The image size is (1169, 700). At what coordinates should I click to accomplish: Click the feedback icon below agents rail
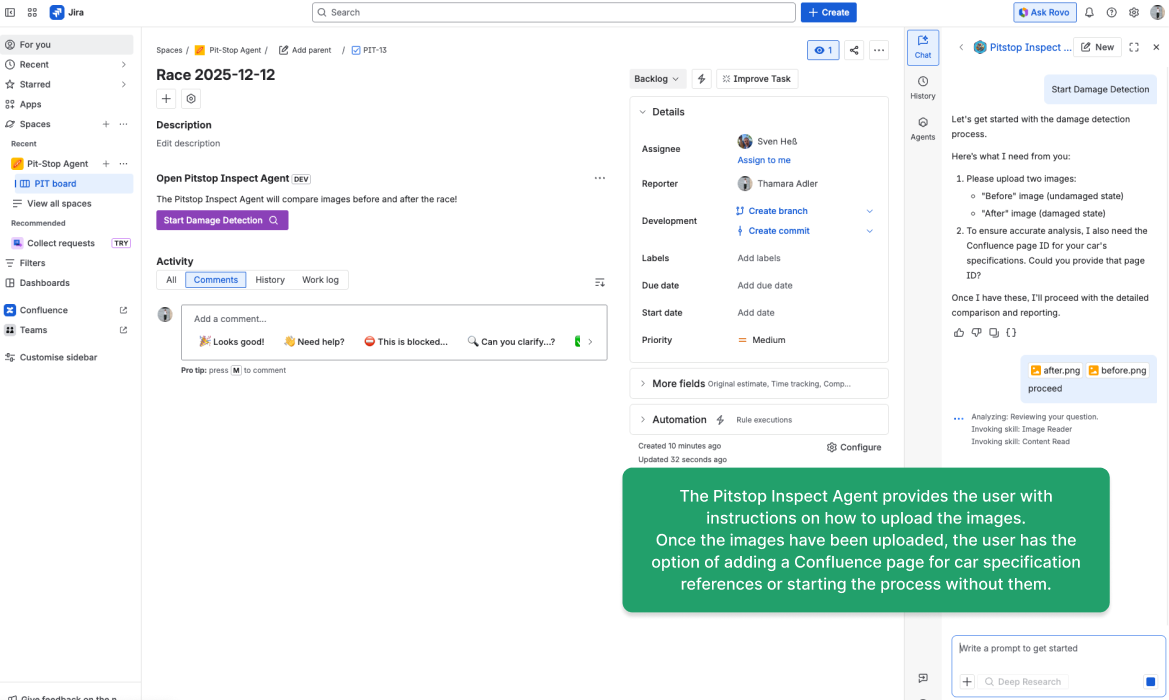(x=923, y=678)
